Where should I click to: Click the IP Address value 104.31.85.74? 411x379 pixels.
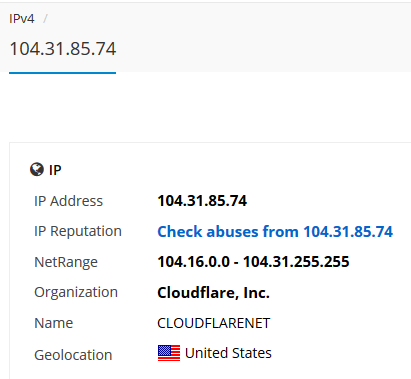pos(202,201)
